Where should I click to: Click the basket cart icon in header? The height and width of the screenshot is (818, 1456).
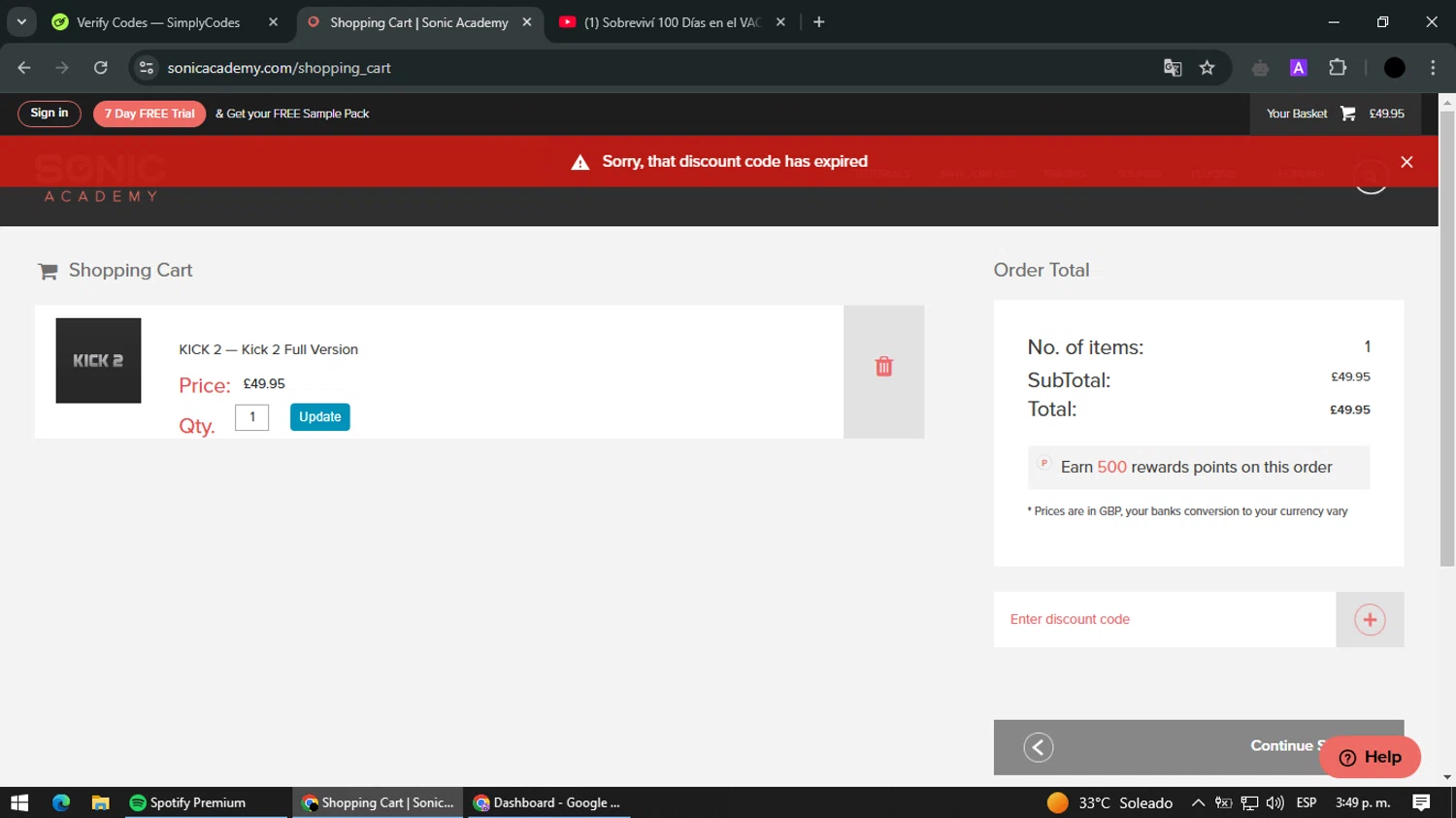pyautogui.click(x=1347, y=114)
